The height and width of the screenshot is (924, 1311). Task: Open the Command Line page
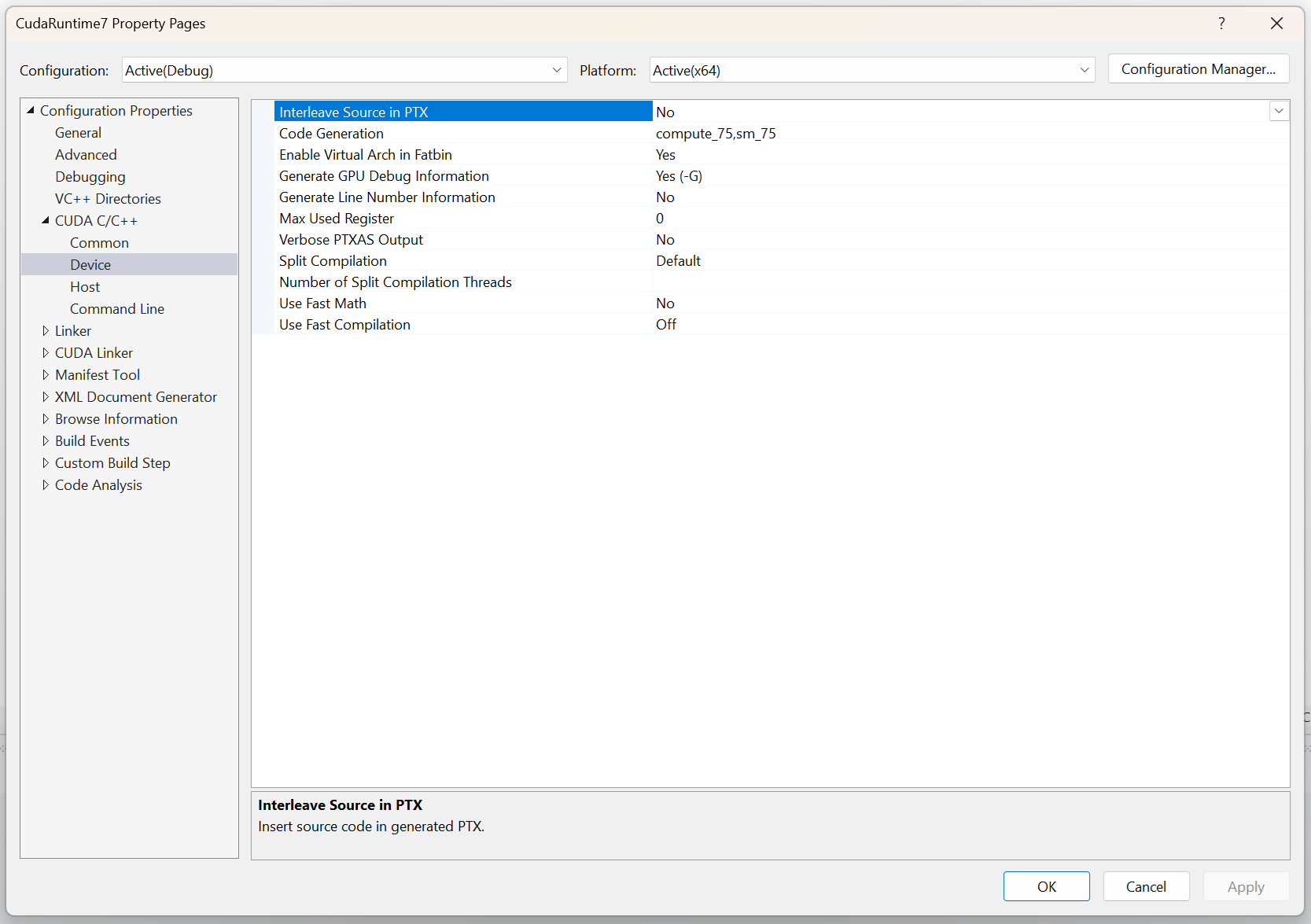coord(116,308)
